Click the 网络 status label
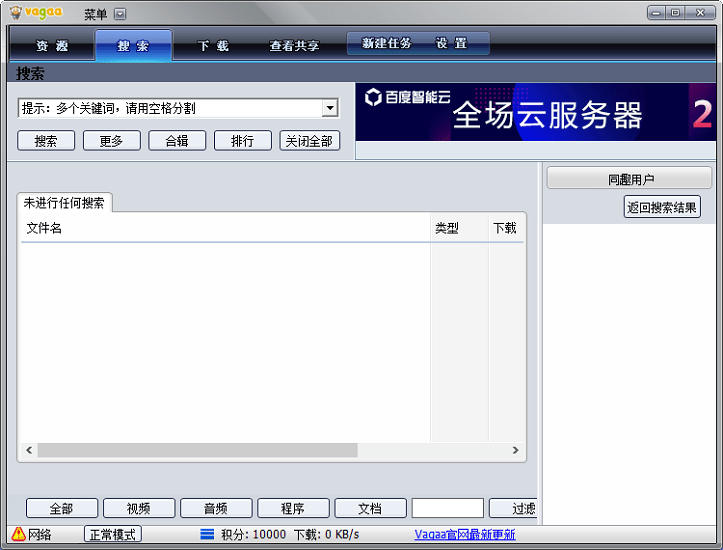The width and height of the screenshot is (723, 550). (x=40, y=534)
